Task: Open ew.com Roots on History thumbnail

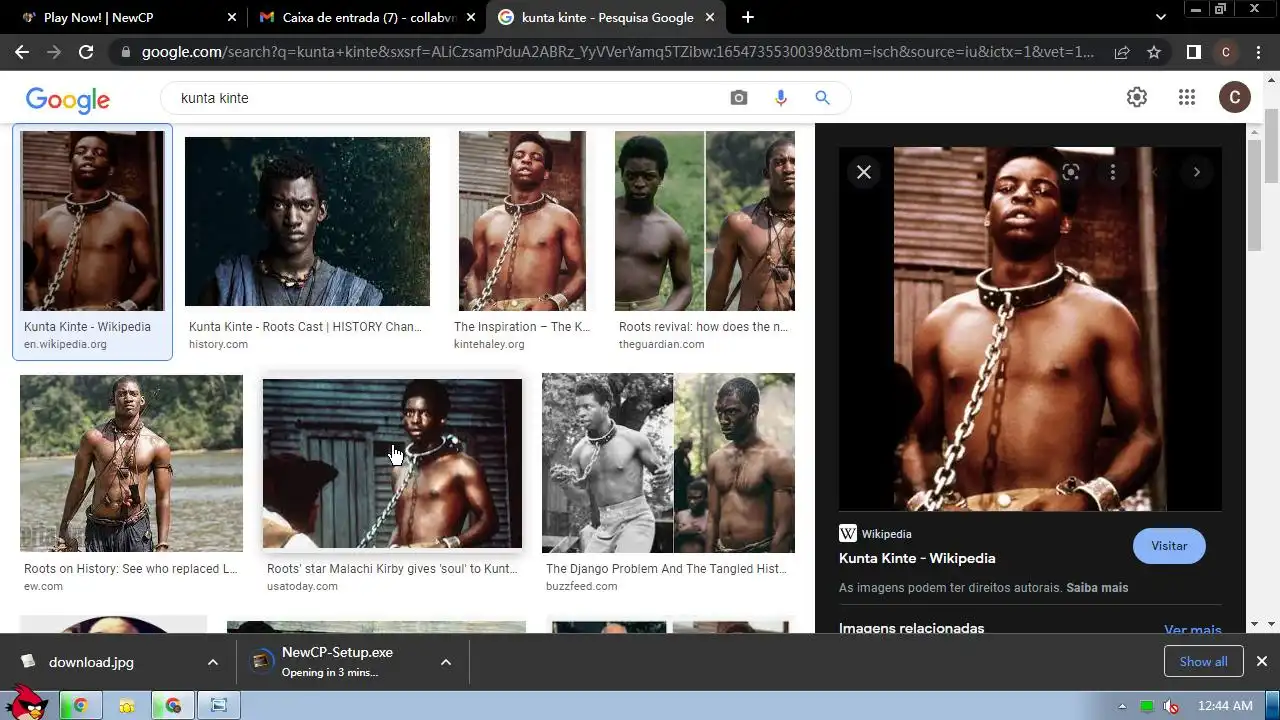Action: pos(131,463)
